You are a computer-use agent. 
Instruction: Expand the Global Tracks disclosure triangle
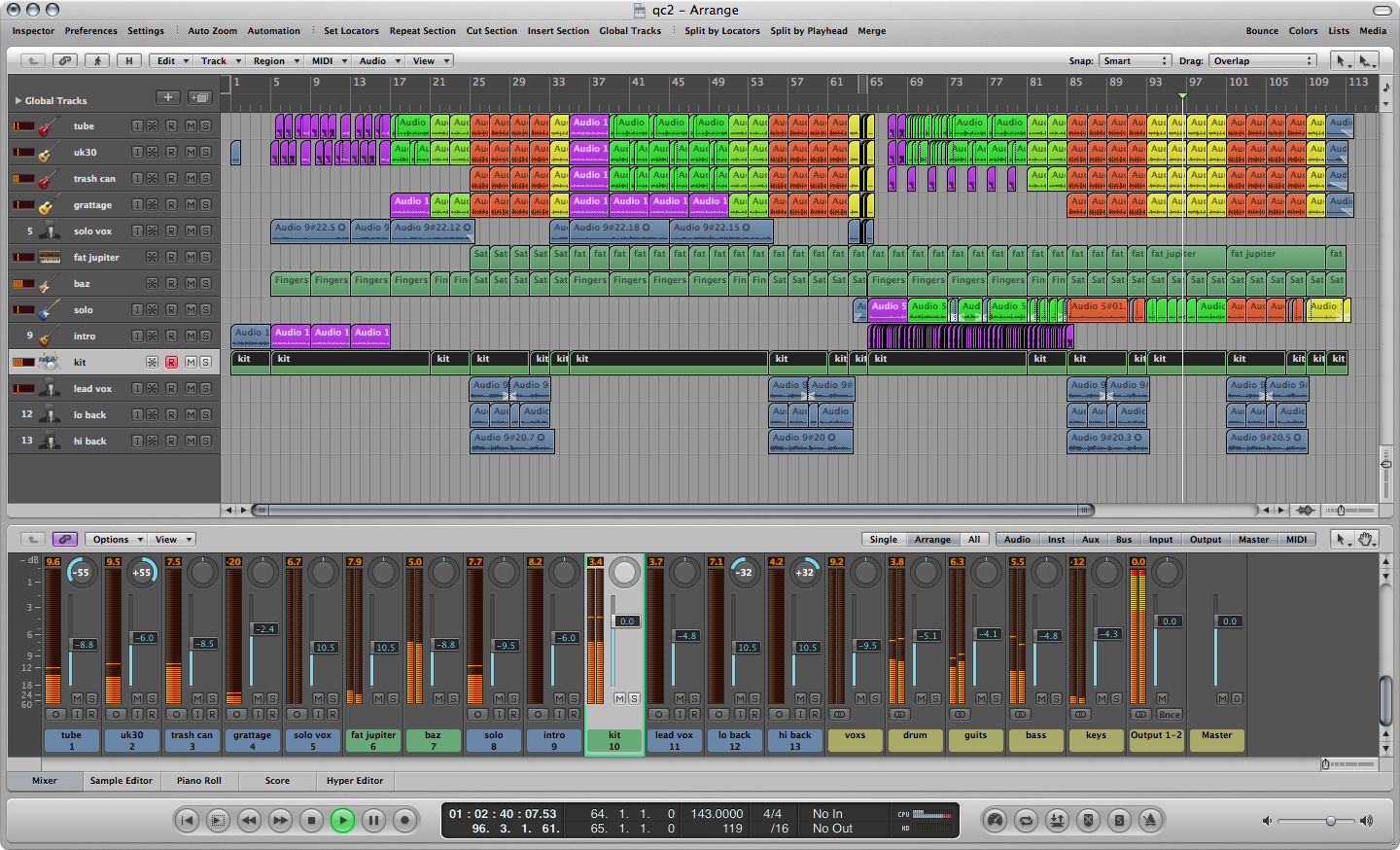click(17, 100)
